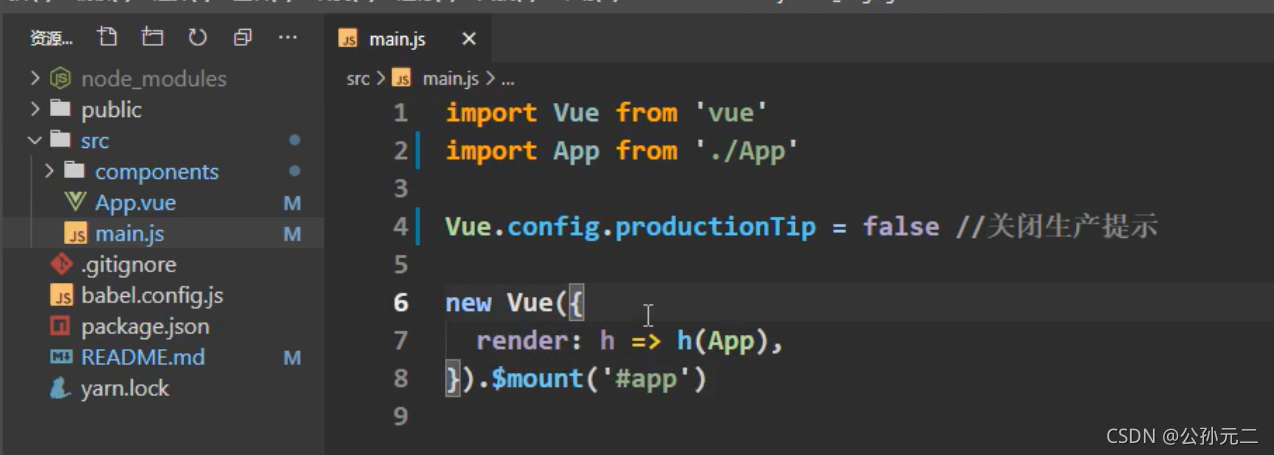Switch to the main.js editor tab
The width and height of the screenshot is (1274, 455).
(x=396, y=39)
